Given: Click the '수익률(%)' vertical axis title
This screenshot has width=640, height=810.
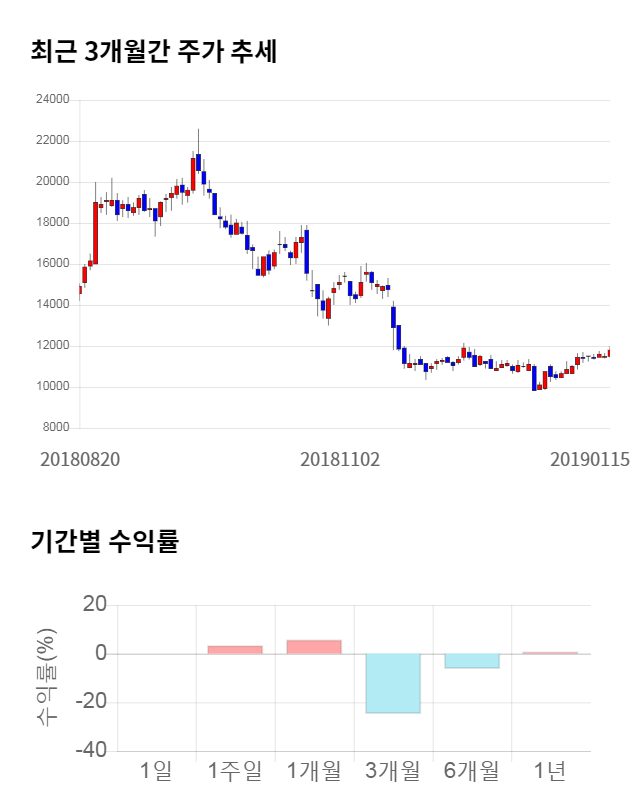Looking at the screenshot, I should tap(47, 677).
